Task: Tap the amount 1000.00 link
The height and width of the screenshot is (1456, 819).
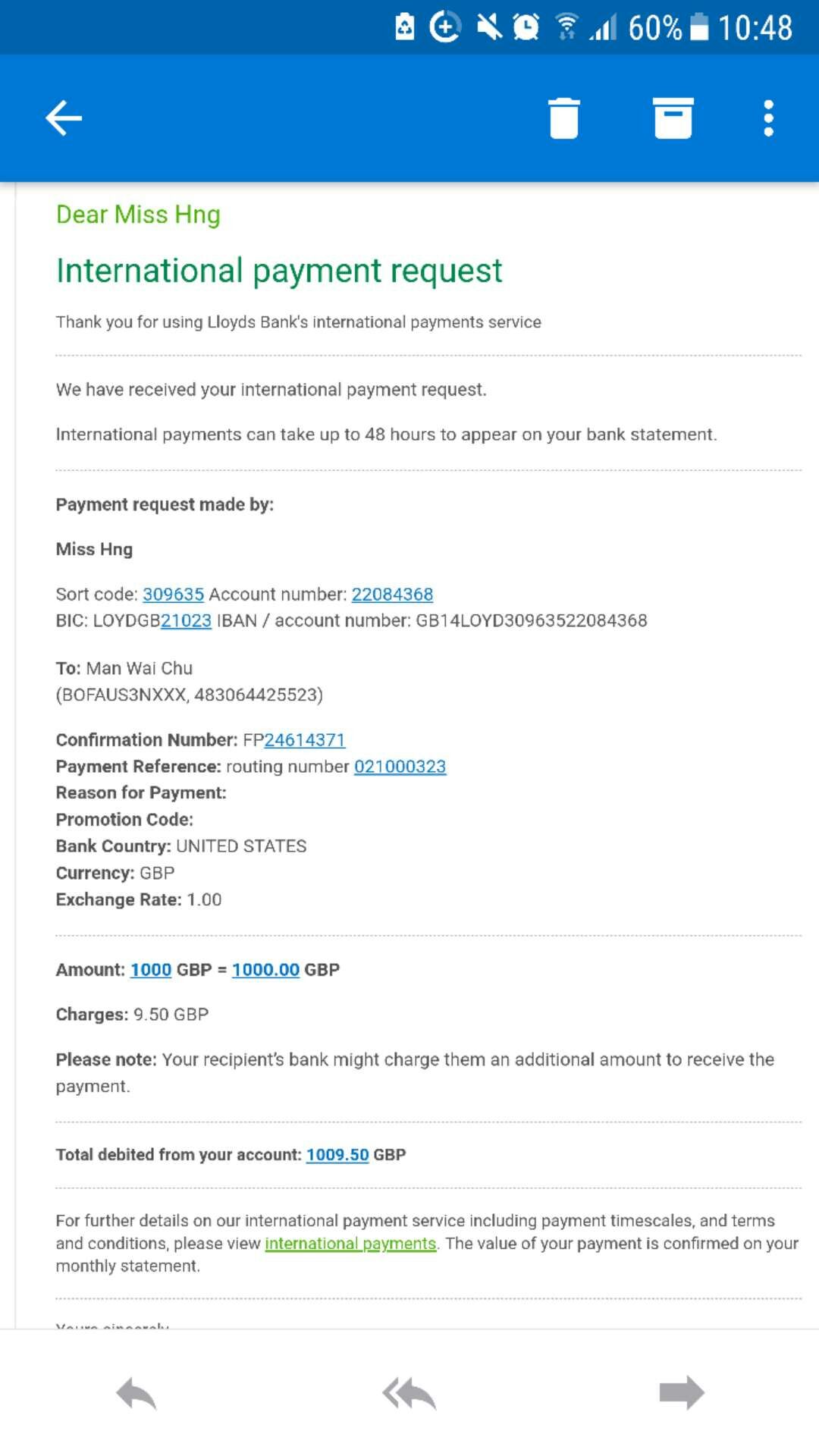Action: [x=265, y=970]
